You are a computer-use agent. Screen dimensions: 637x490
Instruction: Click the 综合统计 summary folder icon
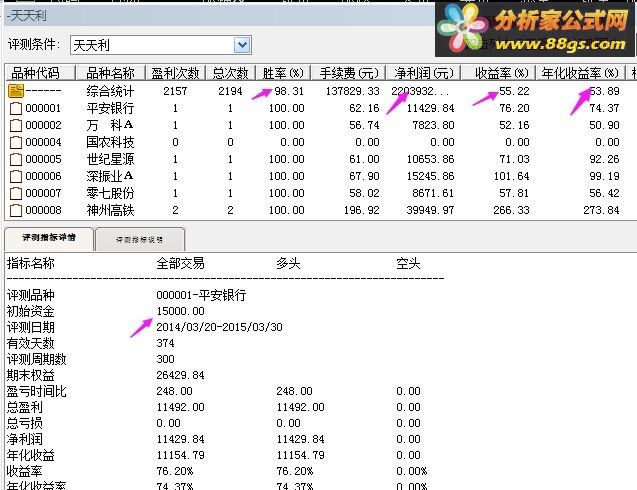click(x=16, y=91)
